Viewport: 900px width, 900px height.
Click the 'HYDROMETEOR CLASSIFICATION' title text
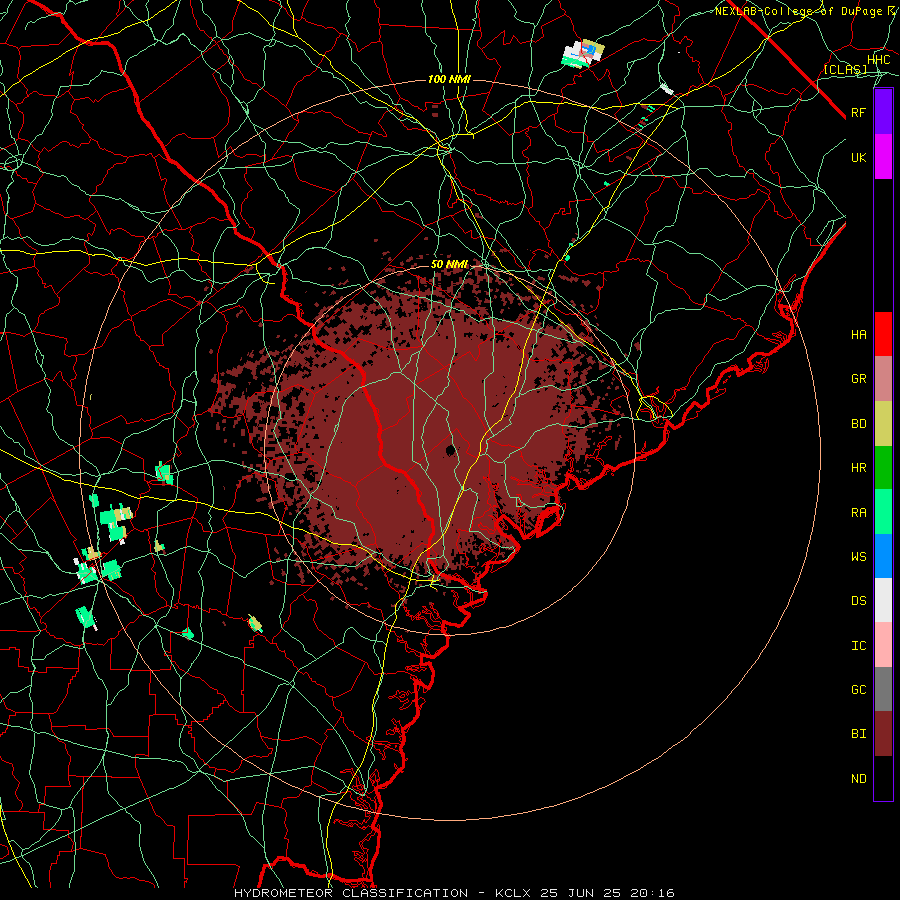click(351, 893)
